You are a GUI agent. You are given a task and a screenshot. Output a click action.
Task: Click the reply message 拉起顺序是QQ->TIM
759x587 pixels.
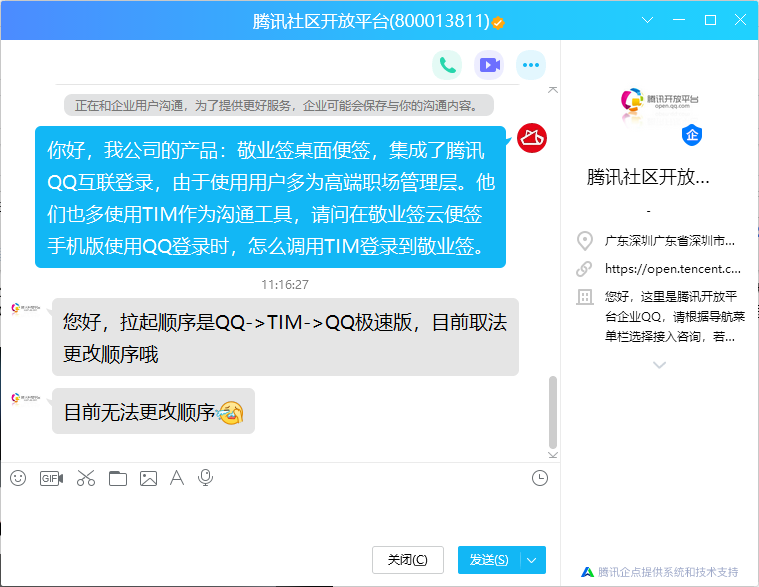[285, 337]
